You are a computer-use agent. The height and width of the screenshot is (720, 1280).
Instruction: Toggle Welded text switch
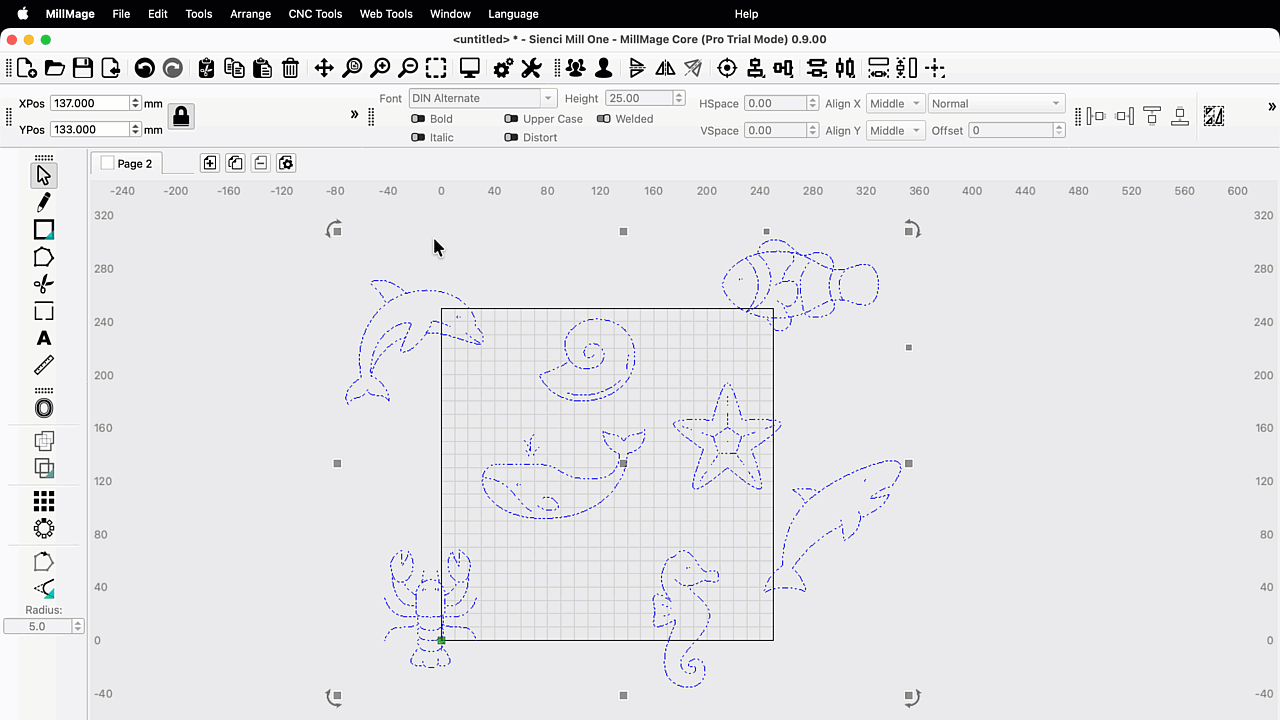(x=604, y=119)
